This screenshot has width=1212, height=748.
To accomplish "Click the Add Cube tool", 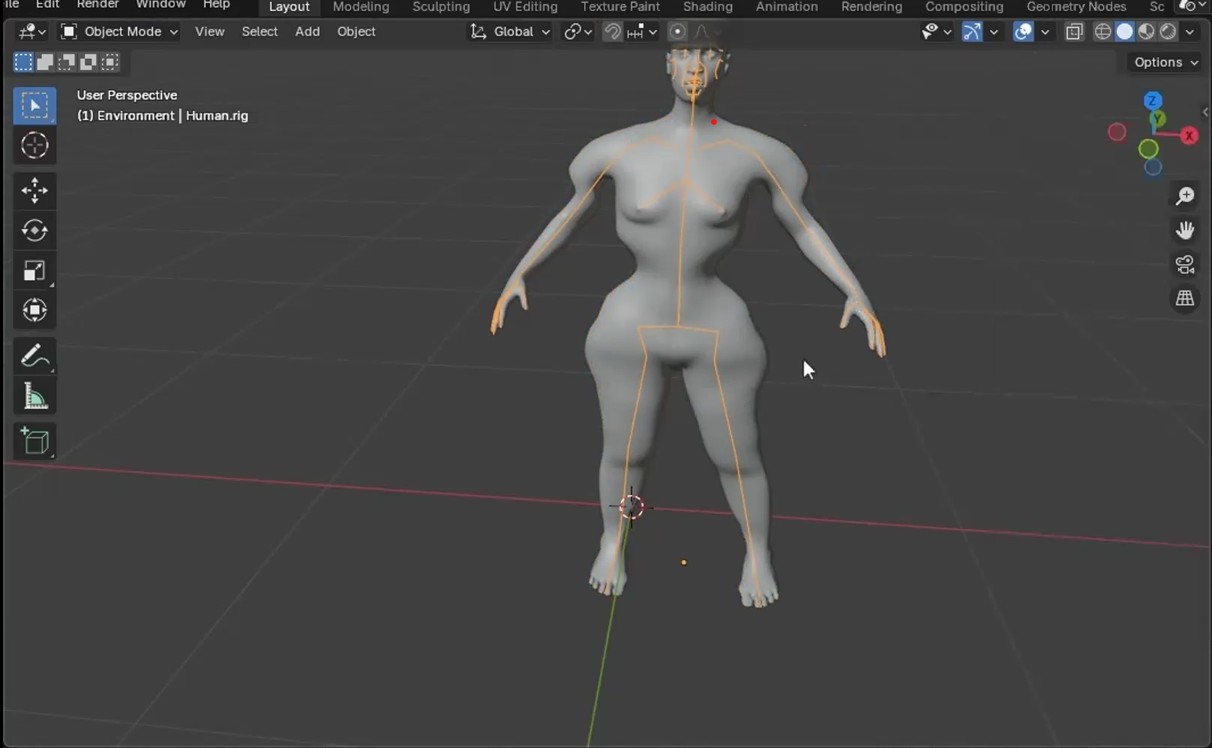I will [x=34, y=441].
